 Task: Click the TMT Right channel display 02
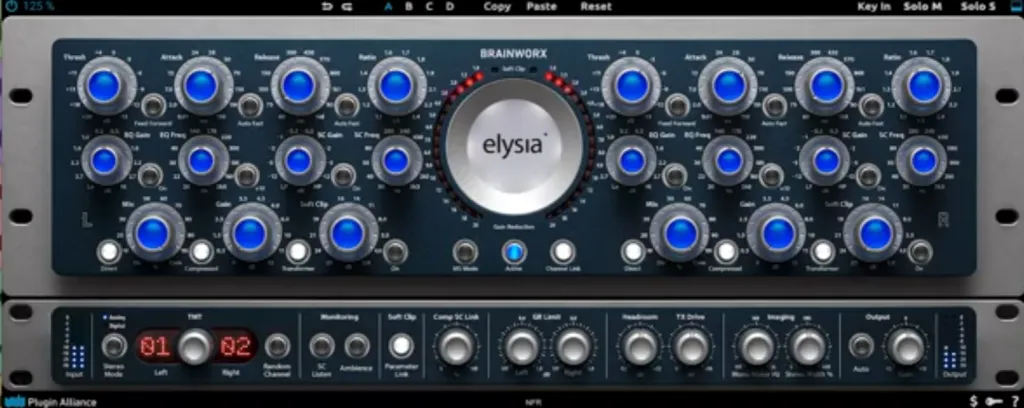click(236, 347)
